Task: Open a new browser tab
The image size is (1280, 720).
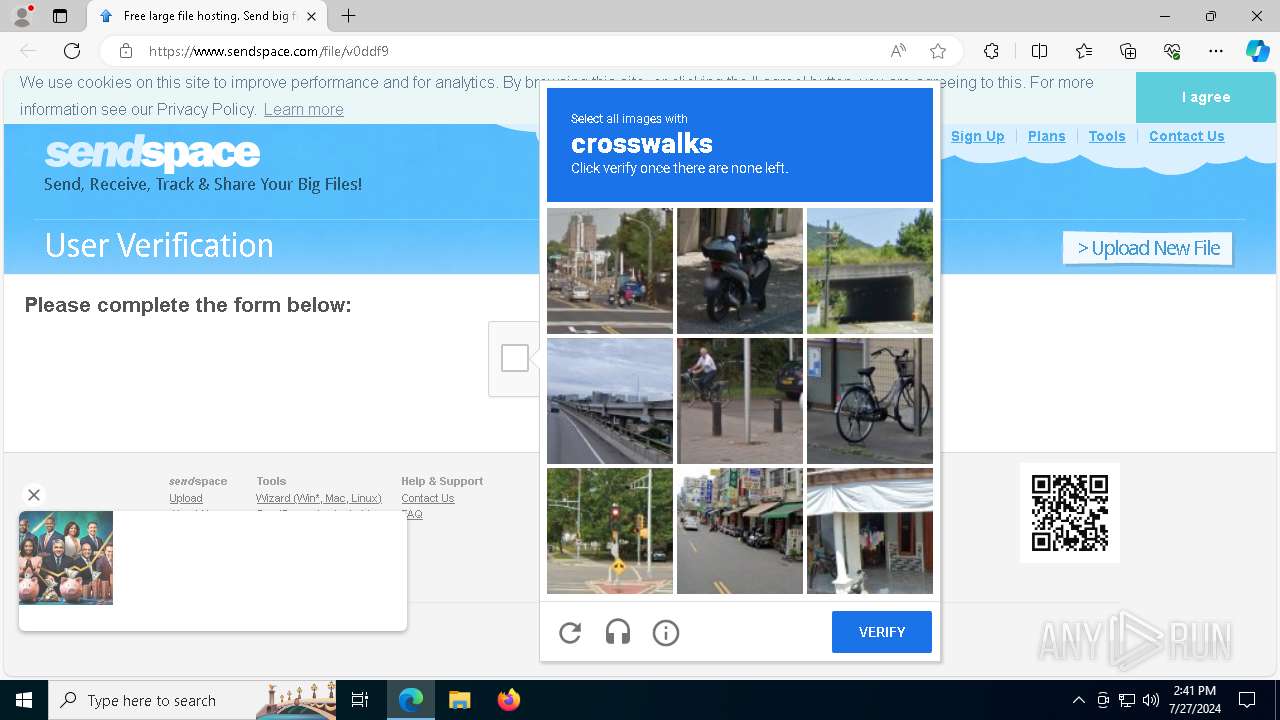Action: coord(348,16)
